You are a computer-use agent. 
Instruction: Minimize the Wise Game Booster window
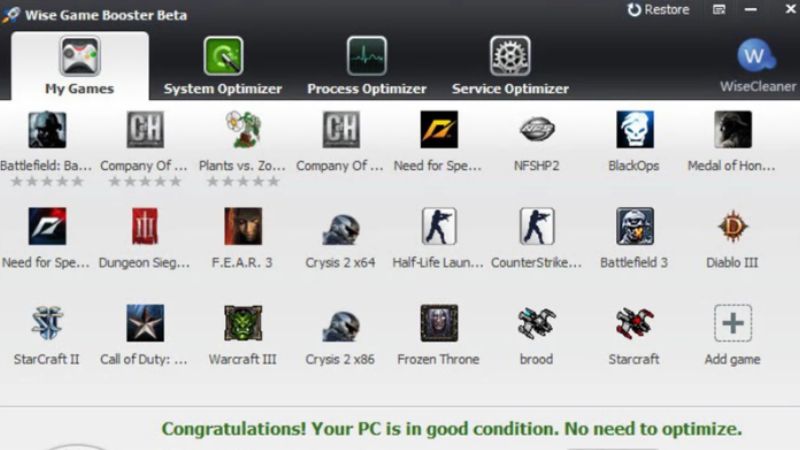pyautogui.click(x=751, y=10)
